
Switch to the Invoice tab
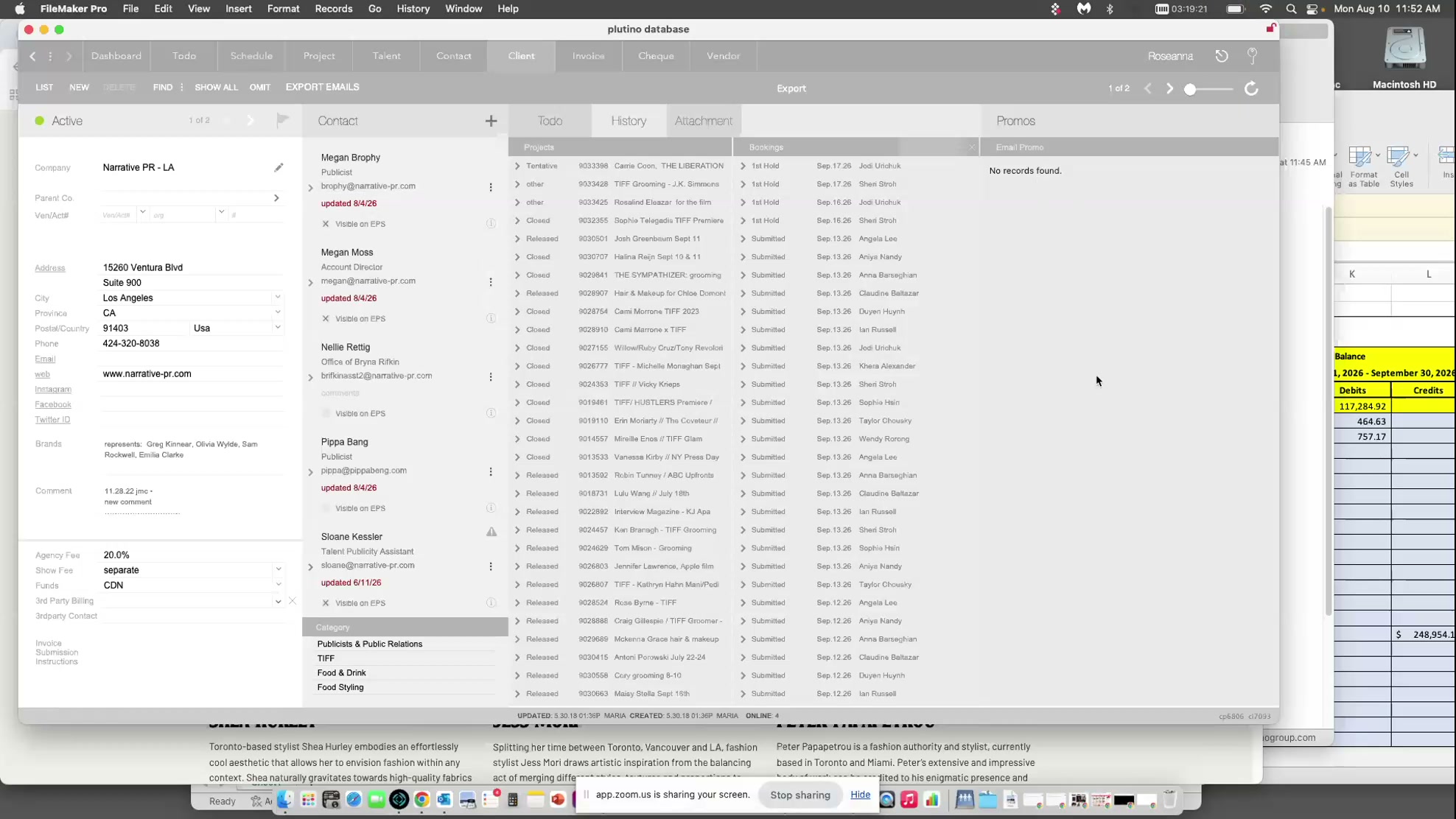[x=588, y=56]
